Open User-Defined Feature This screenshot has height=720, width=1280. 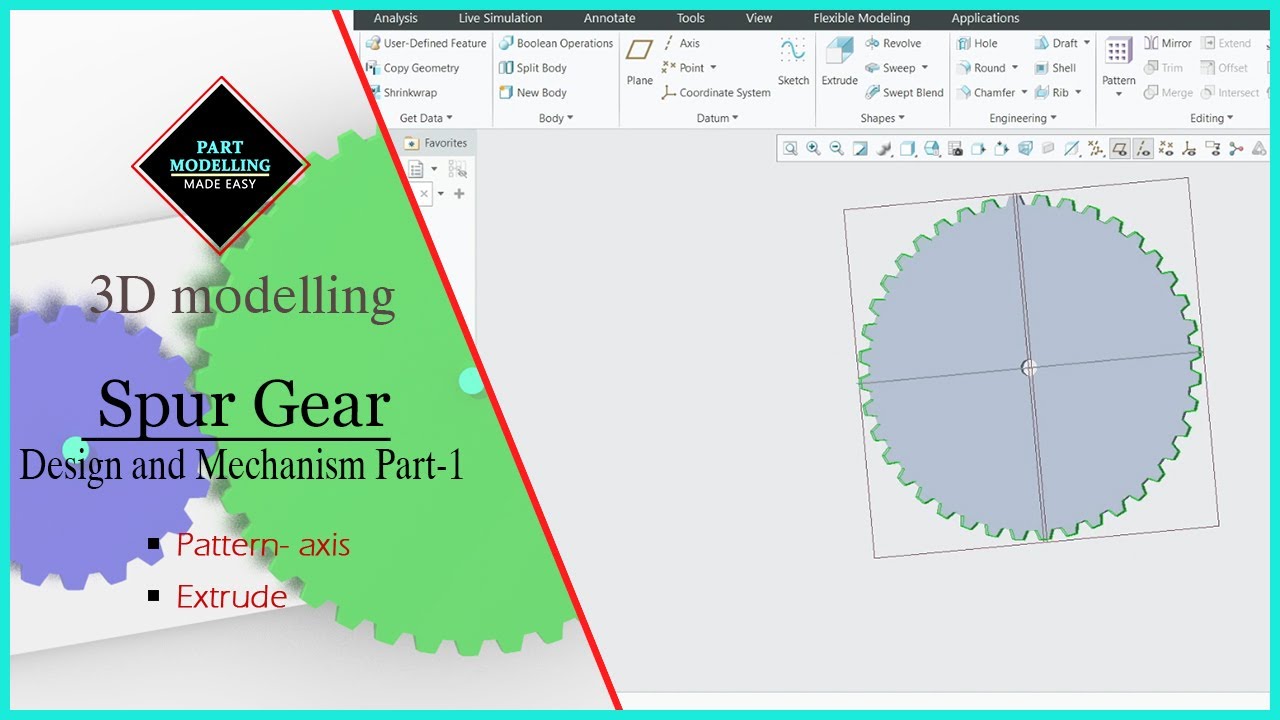(x=426, y=43)
